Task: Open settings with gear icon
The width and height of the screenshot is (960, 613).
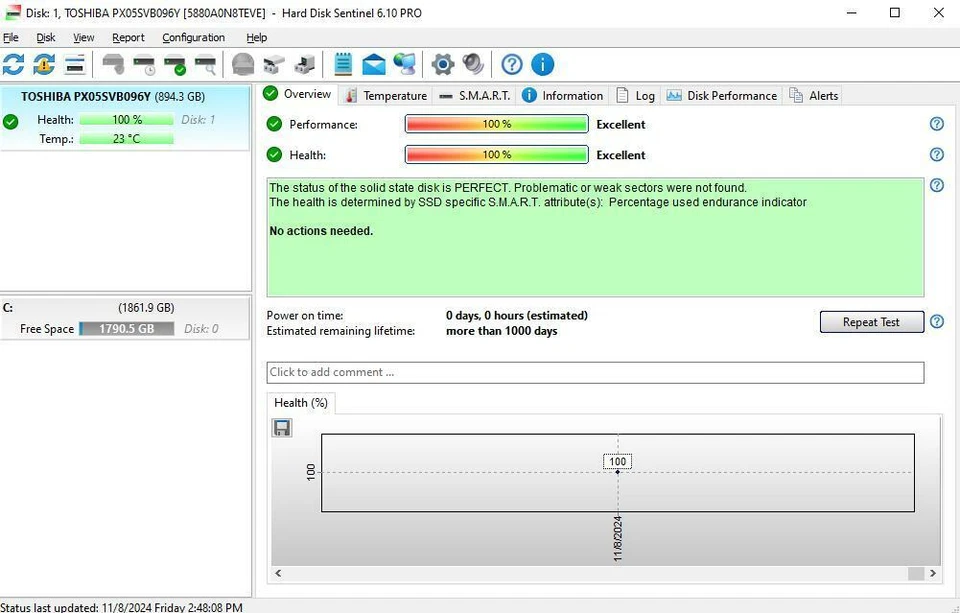Action: pyautogui.click(x=441, y=64)
